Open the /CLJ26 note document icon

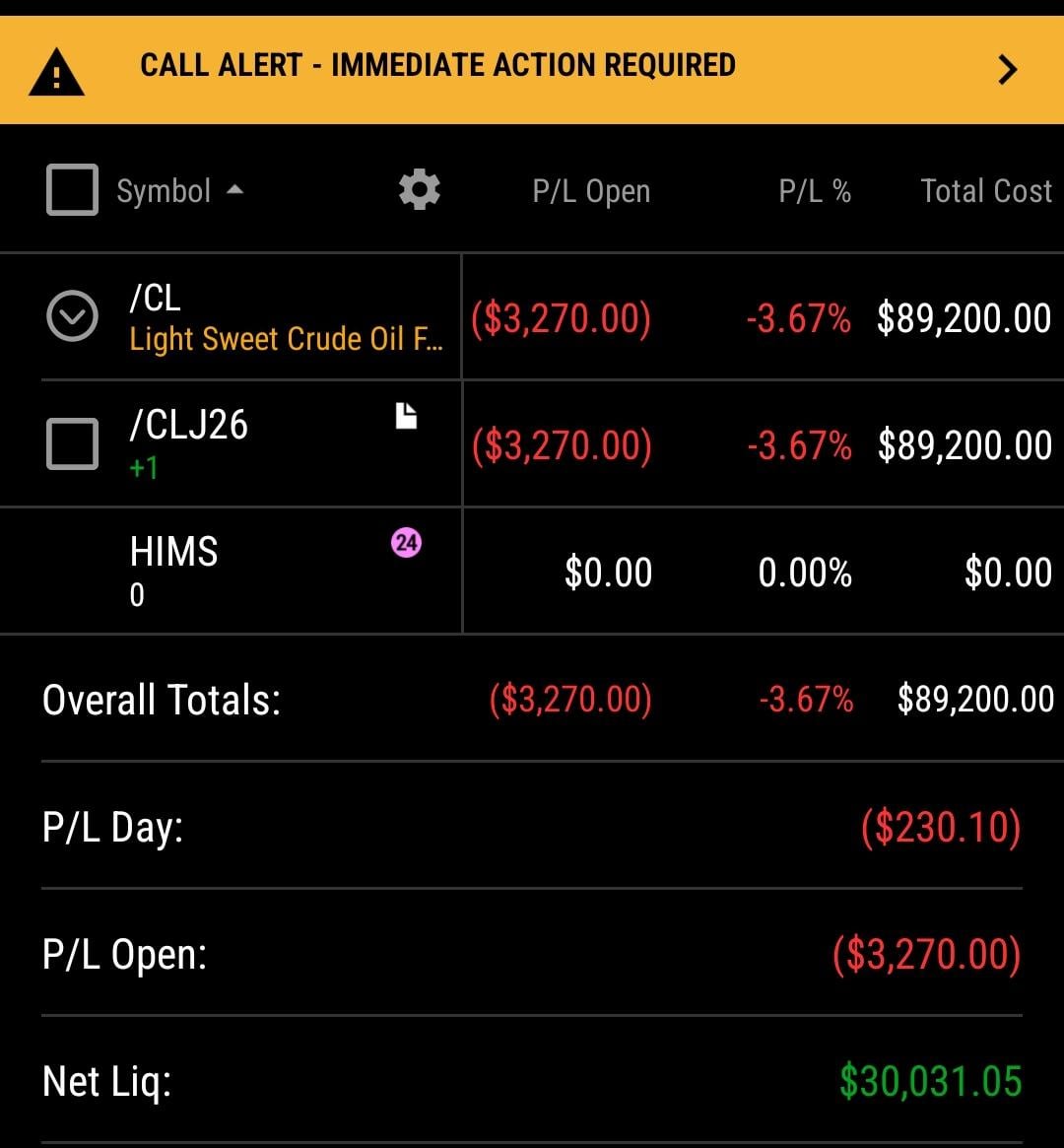406,417
